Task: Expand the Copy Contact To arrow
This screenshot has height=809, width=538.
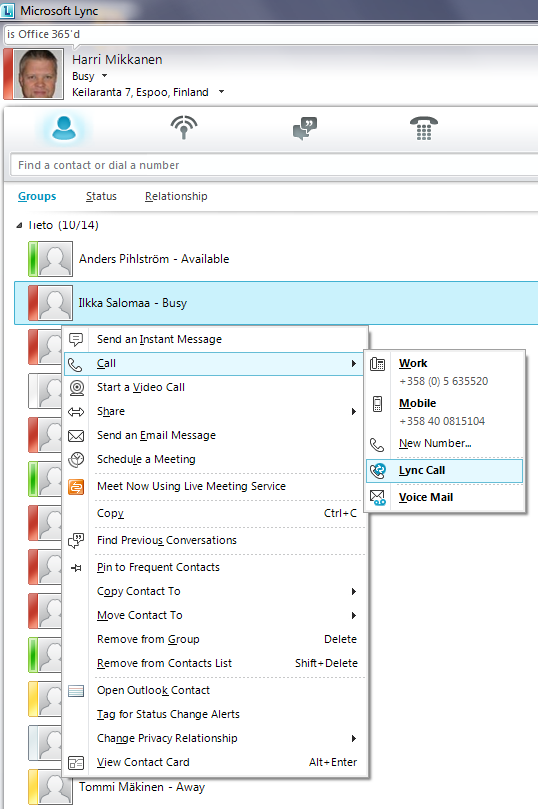Action: [353, 591]
